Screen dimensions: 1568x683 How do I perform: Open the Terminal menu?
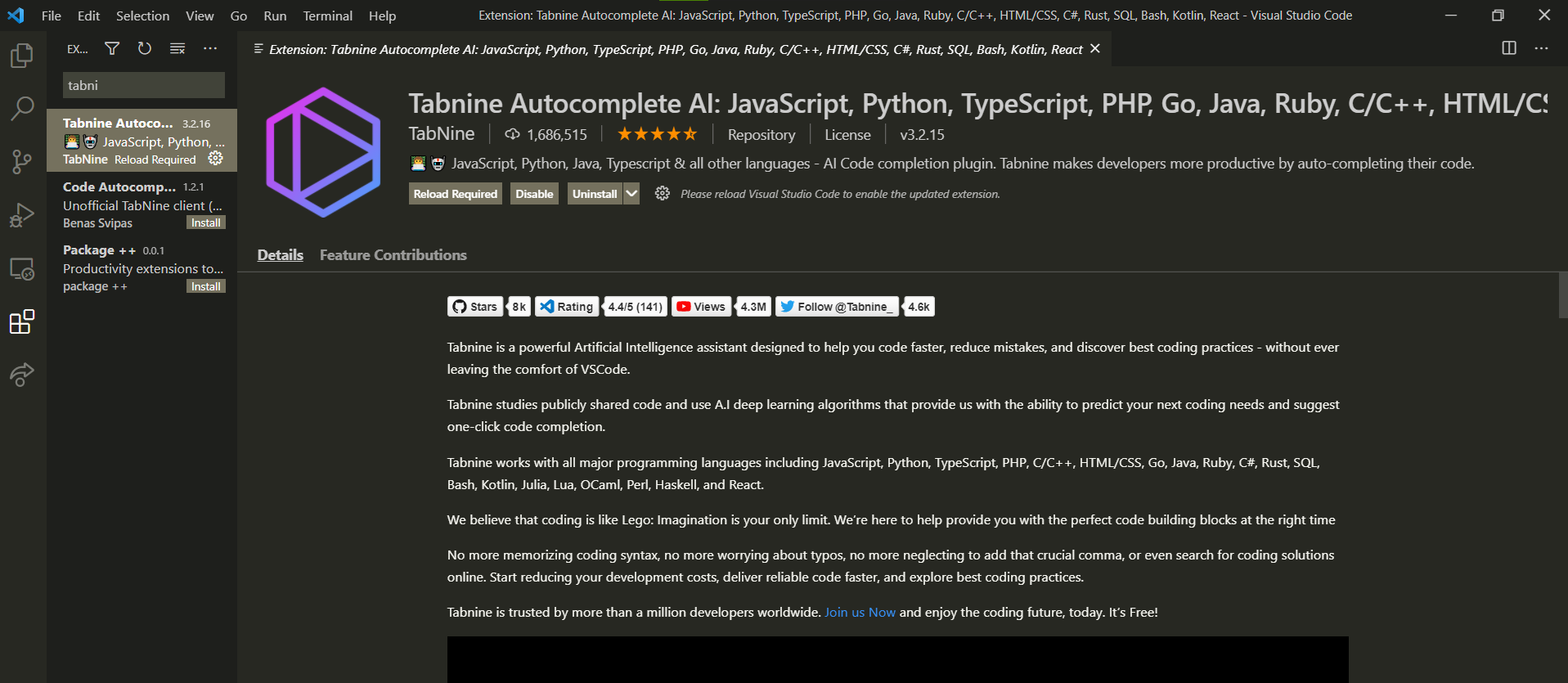tap(327, 16)
